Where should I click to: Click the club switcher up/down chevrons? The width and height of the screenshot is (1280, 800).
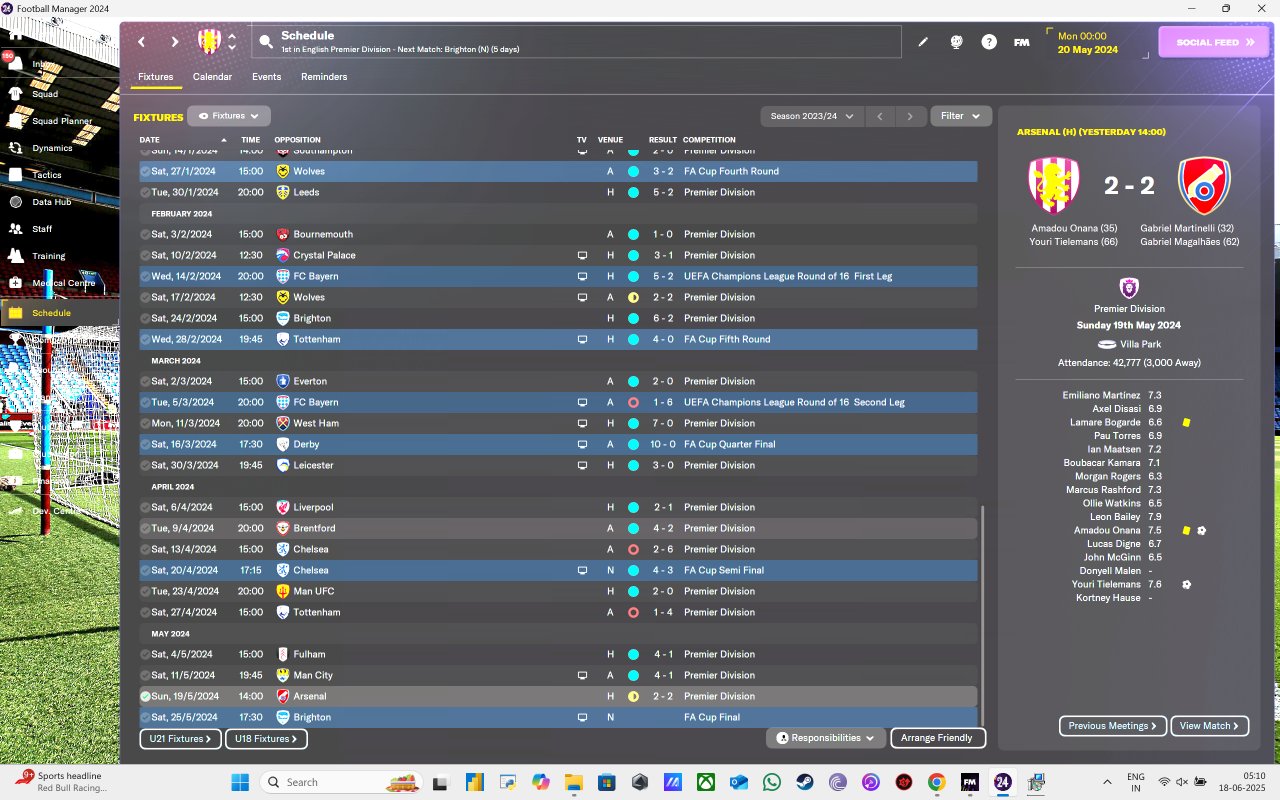pyautogui.click(x=232, y=42)
